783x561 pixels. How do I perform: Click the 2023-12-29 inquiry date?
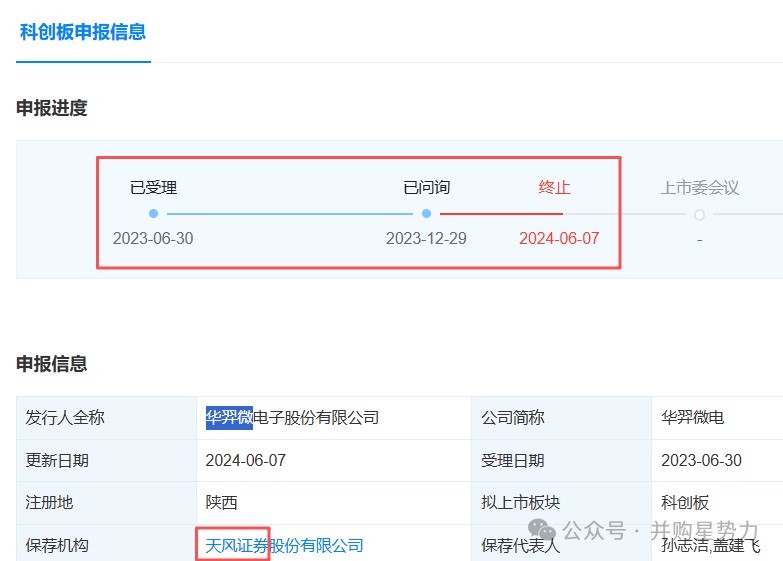pos(426,239)
